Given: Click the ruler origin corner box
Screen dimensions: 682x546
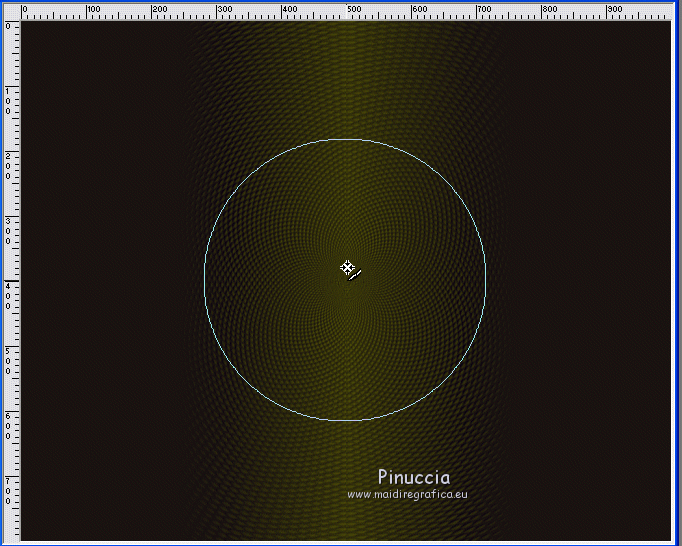Looking at the screenshot, I should coord(12,12).
